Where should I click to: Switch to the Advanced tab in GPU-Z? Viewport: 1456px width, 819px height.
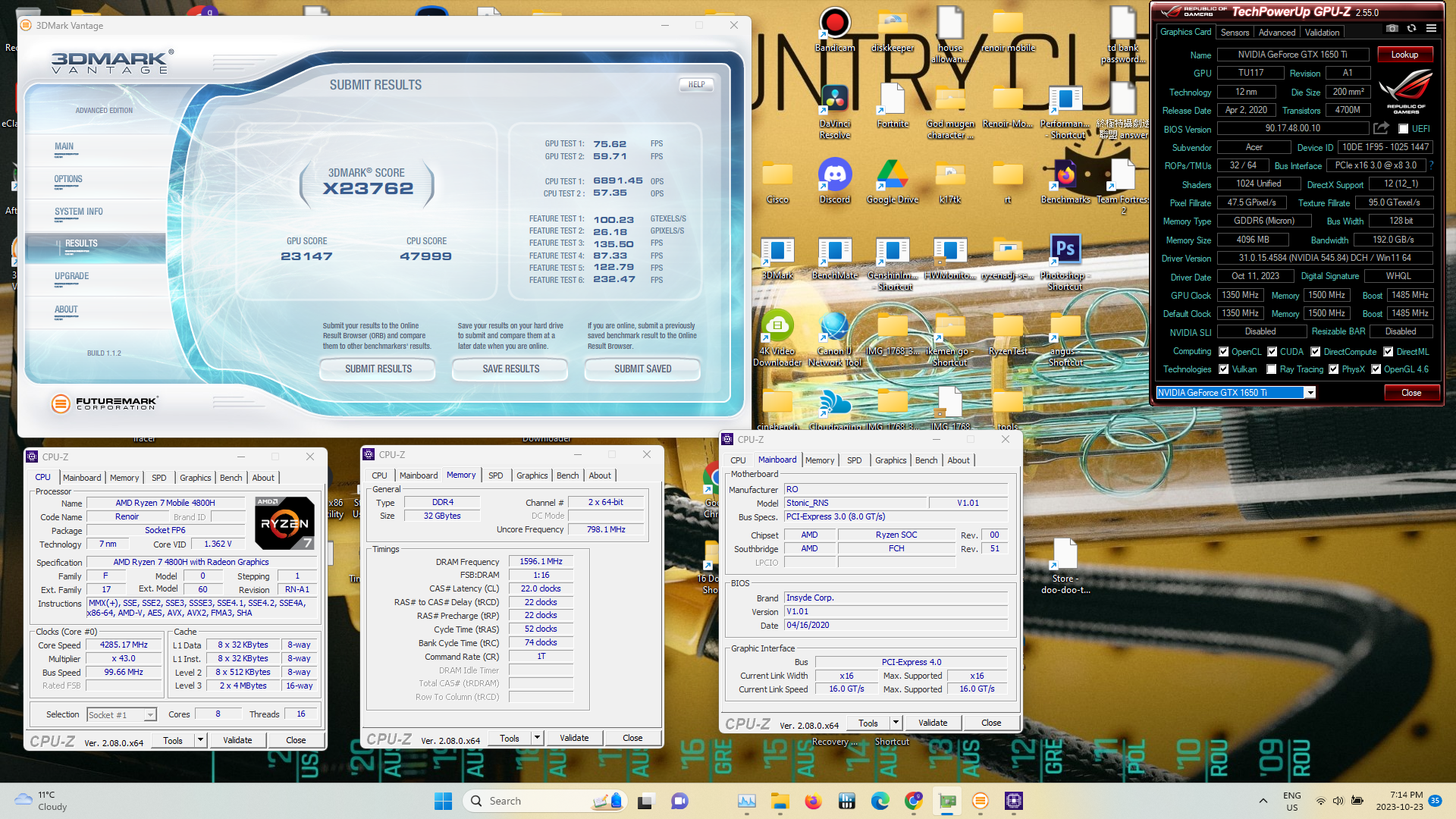click(1277, 33)
